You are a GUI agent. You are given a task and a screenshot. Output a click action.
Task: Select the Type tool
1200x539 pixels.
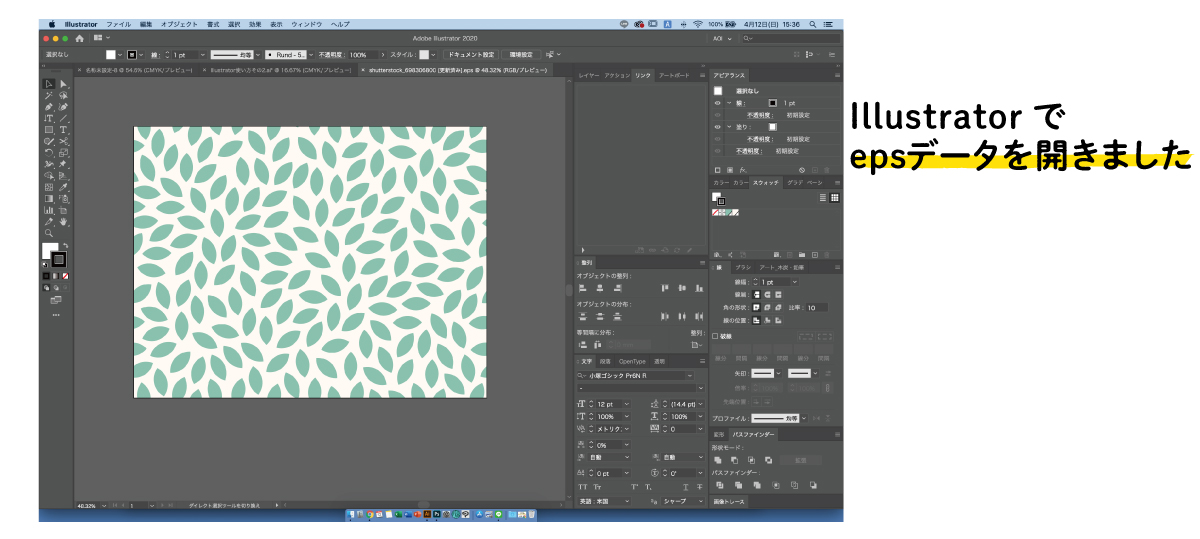[x=63, y=130]
